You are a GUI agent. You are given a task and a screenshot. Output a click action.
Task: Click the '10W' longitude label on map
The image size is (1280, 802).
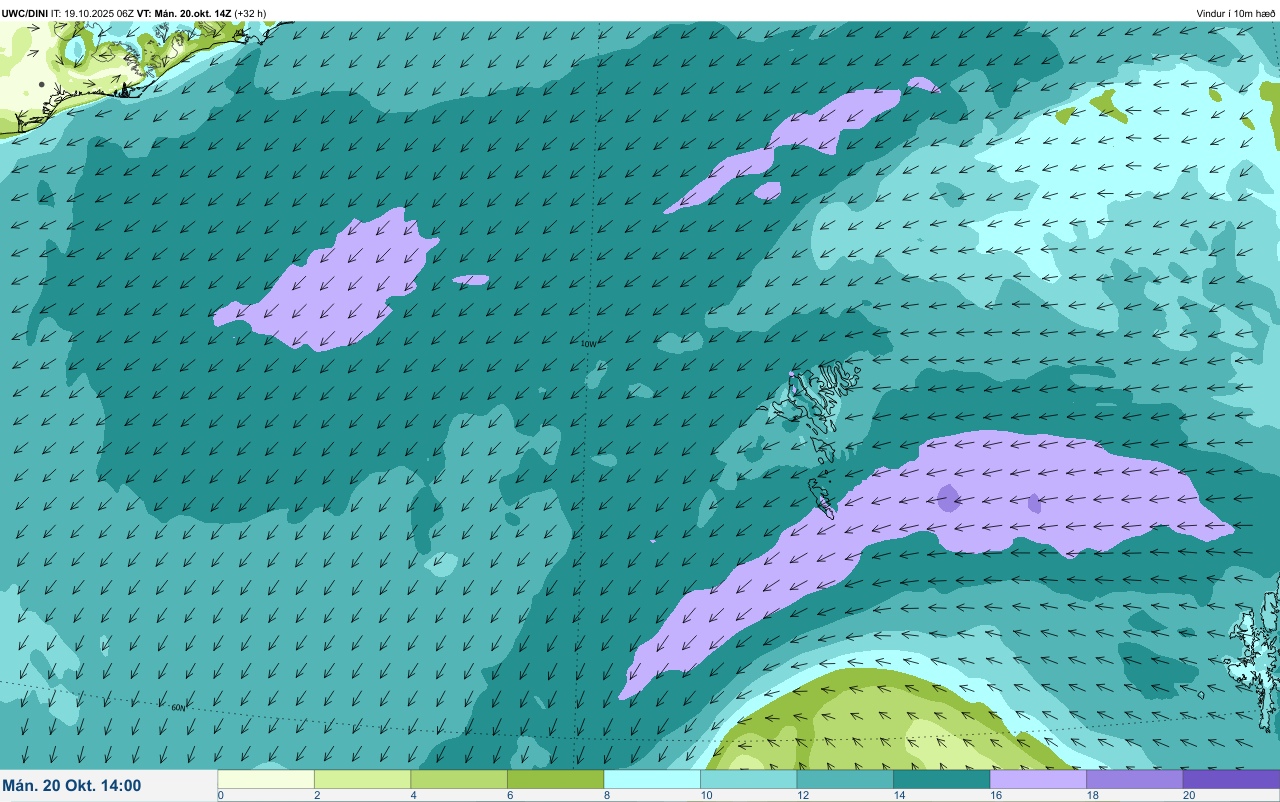point(588,344)
